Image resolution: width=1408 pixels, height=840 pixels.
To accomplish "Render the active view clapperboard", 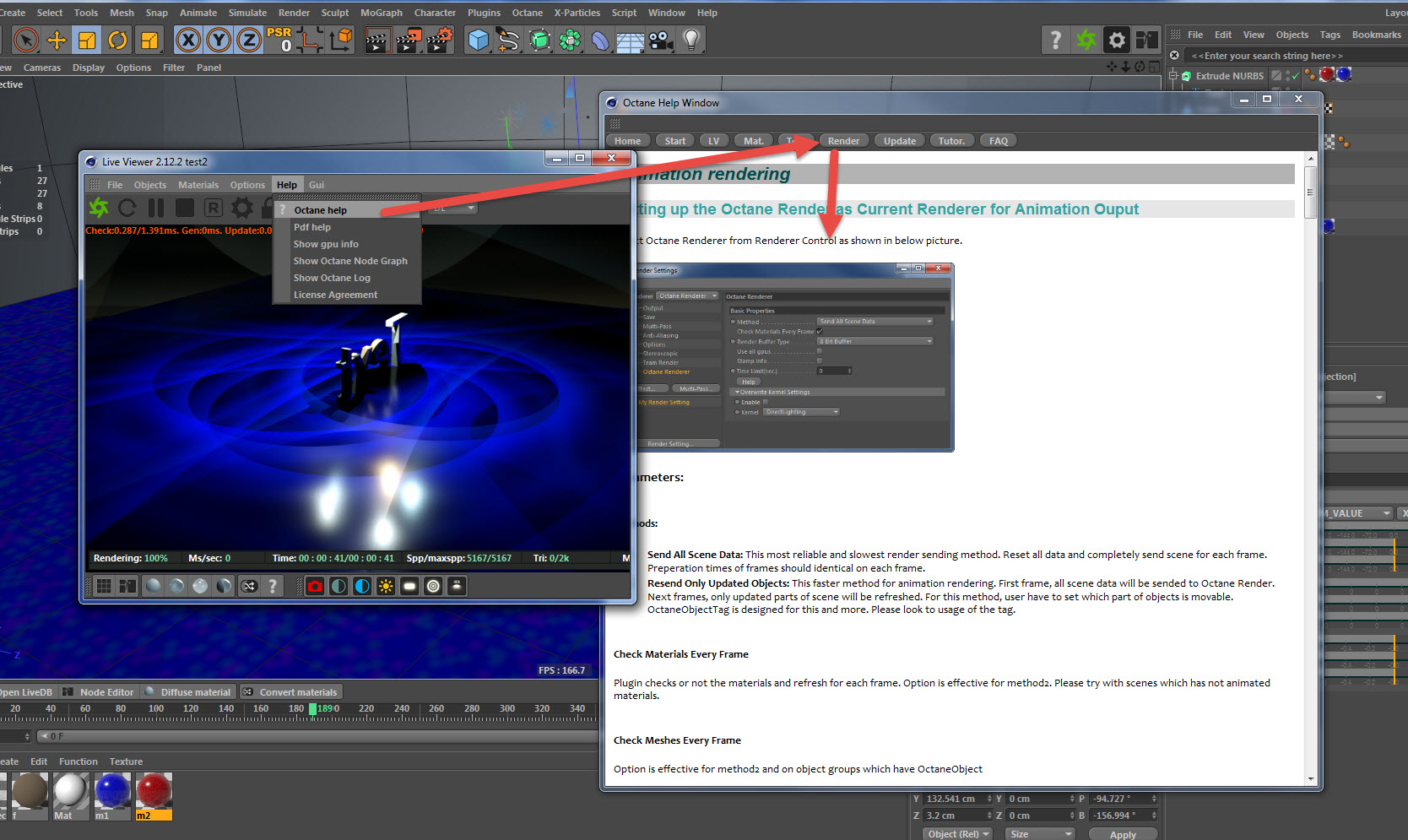I will click(x=377, y=40).
